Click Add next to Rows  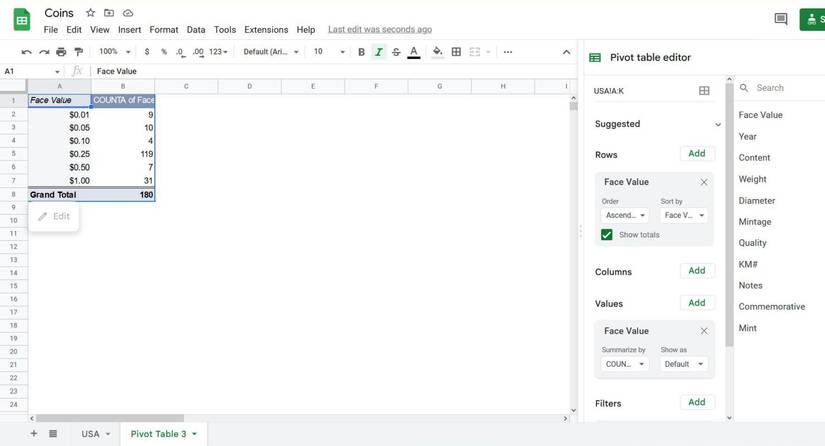697,154
